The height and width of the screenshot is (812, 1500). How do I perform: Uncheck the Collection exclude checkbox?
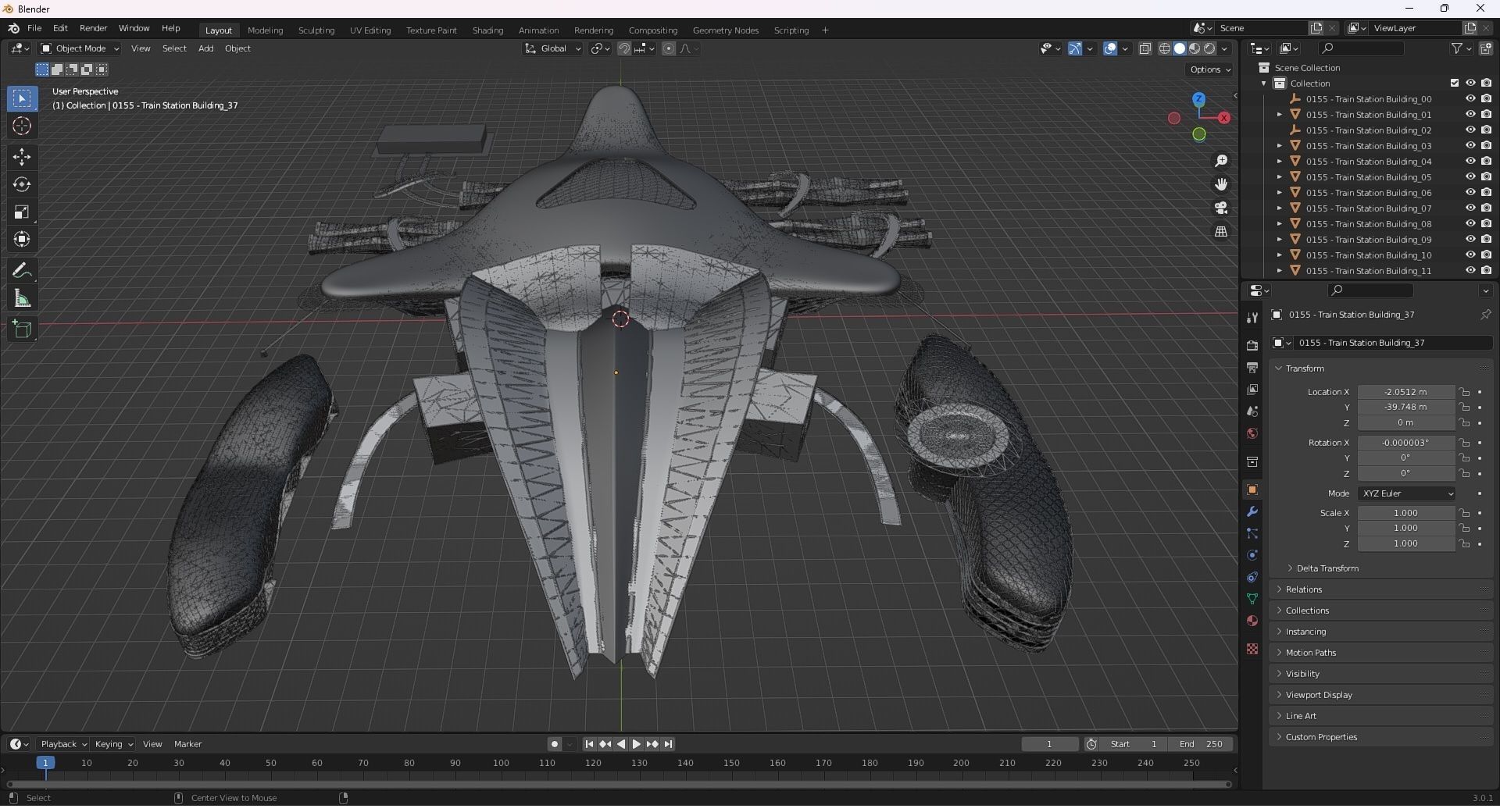point(1455,84)
